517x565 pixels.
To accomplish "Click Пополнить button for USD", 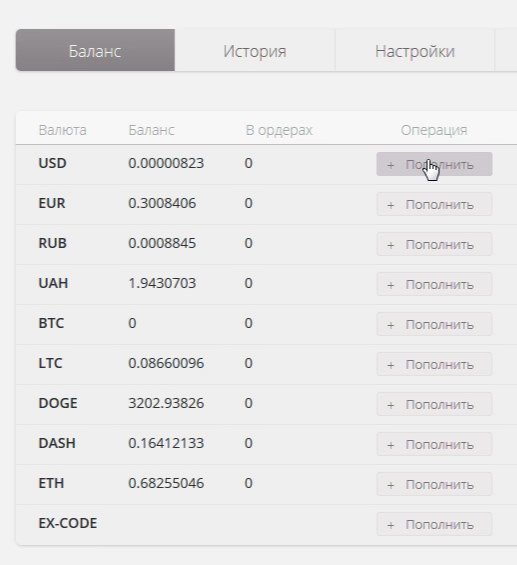I will click(434, 164).
